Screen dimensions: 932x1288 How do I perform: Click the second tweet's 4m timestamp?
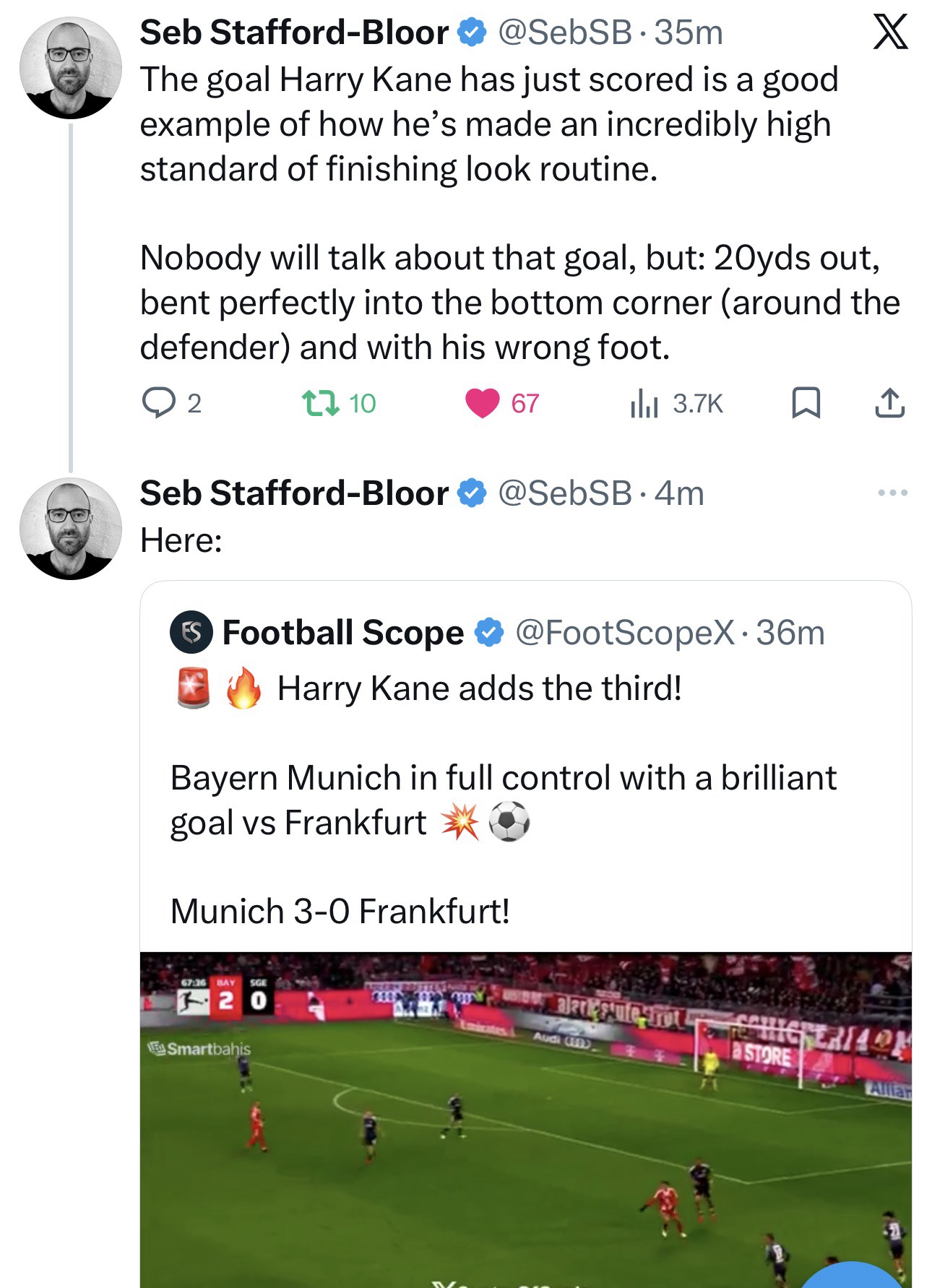pos(680,493)
